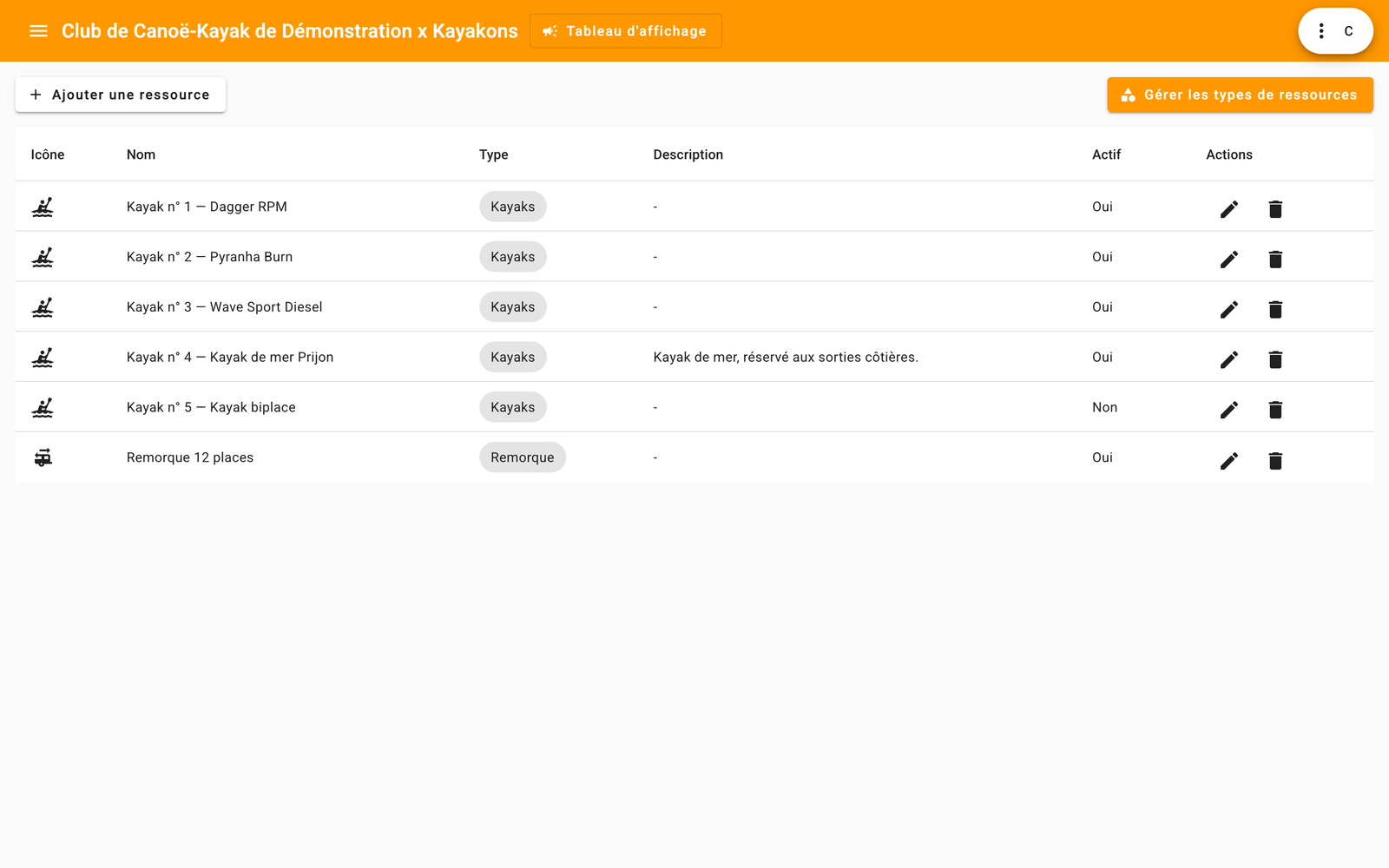This screenshot has height=868, width=1389.
Task: Select the name Remorque 12 places
Action: [190, 457]
